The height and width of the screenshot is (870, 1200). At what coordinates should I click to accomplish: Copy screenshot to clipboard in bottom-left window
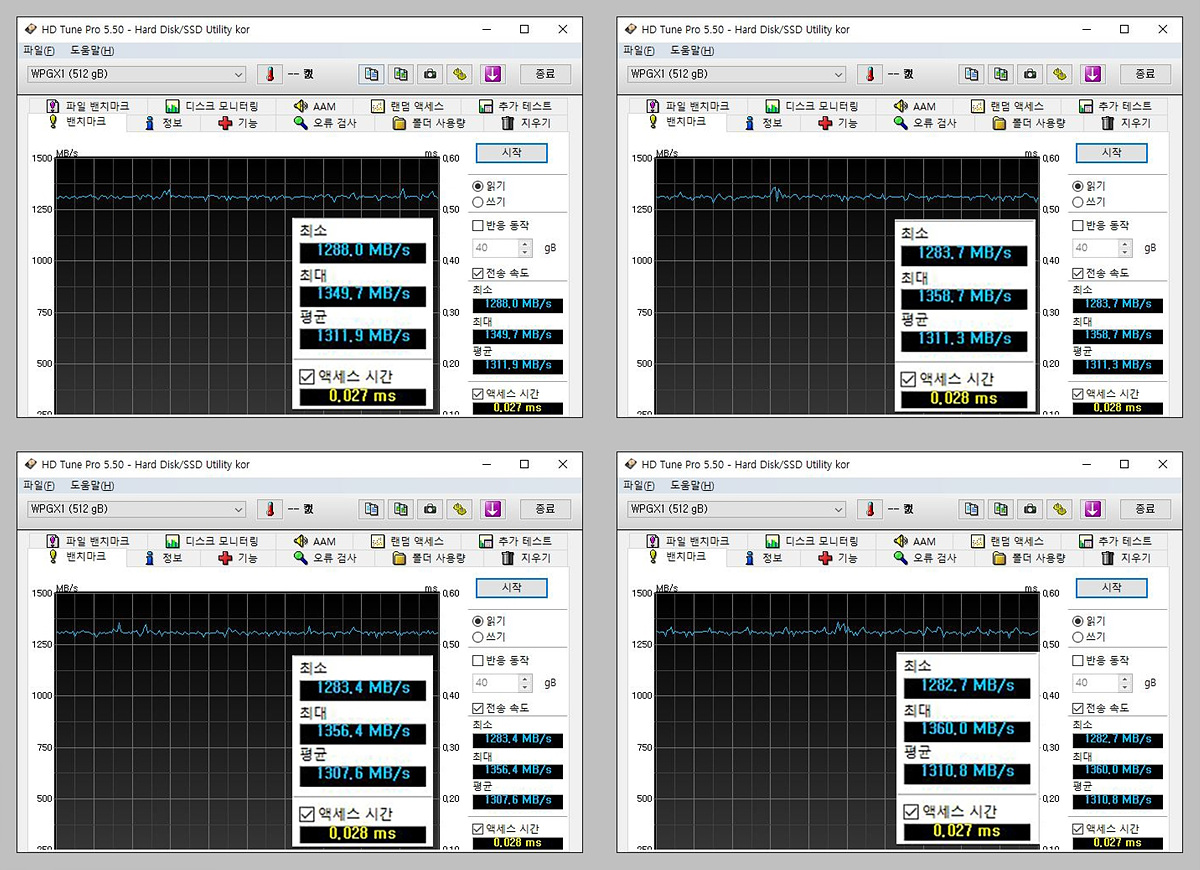(400, 509)
